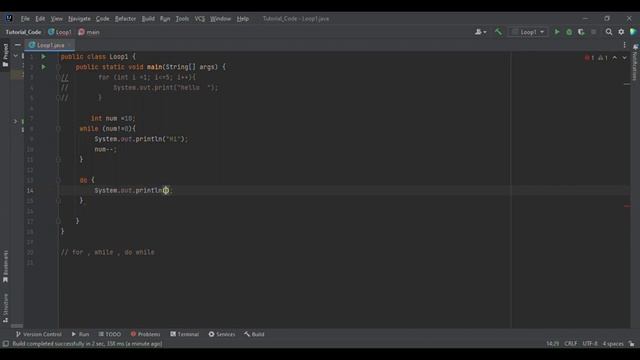
Task: Open editor tab options three-dot icon
Action: pos(624,45)
